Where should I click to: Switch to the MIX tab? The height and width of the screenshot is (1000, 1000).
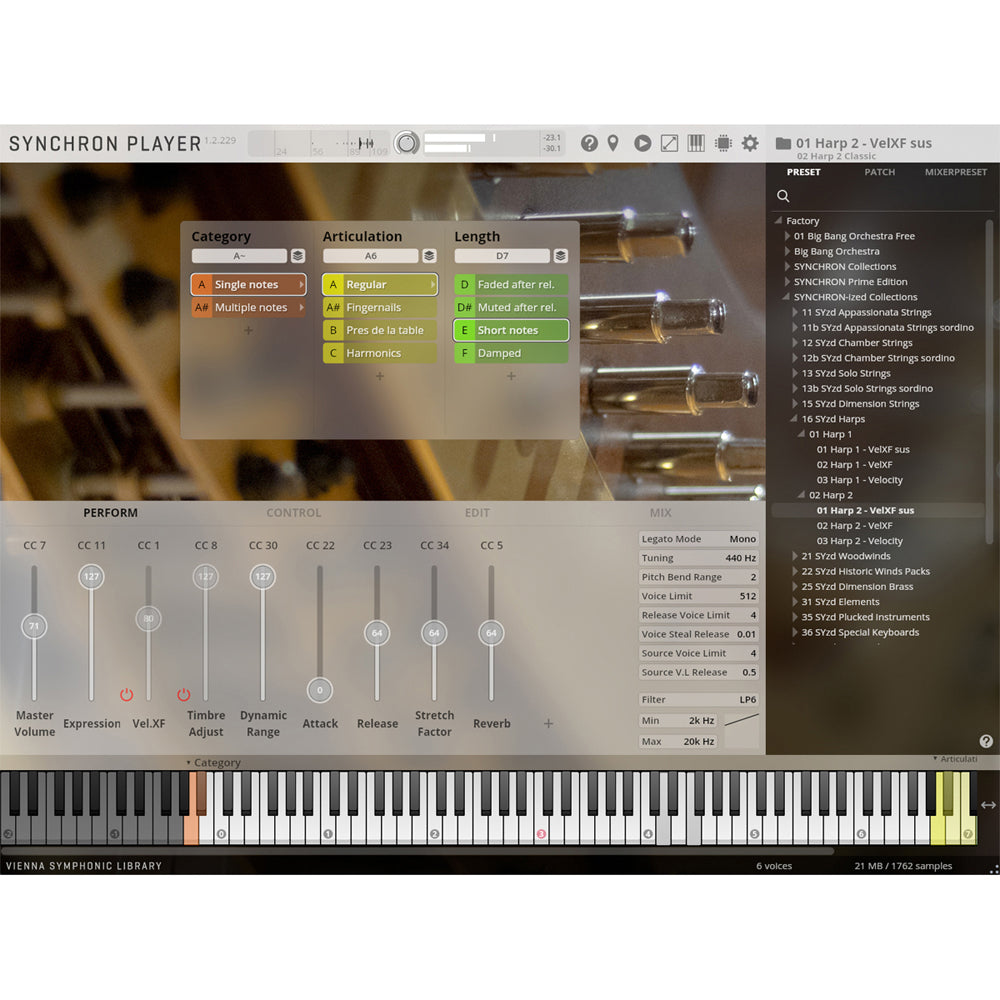pyautogui.click(x=660, y=513)
